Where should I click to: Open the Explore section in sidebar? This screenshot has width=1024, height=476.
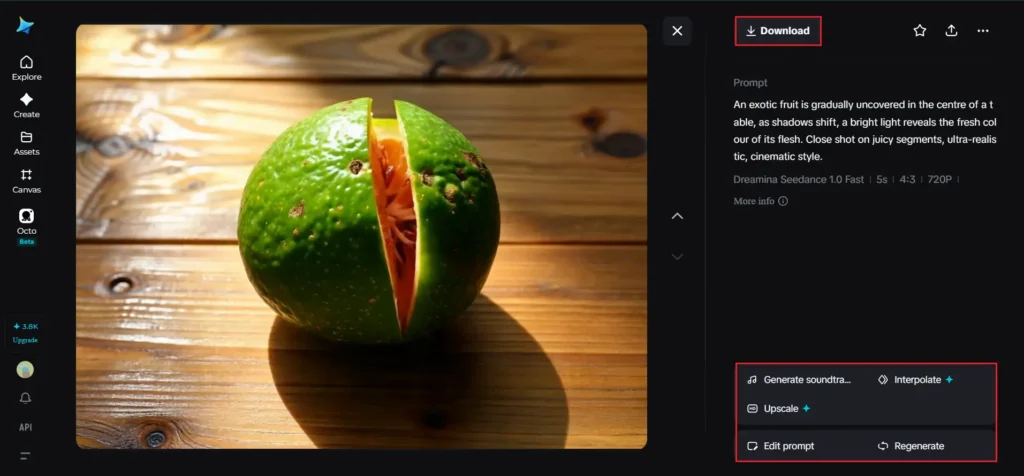coord(26,68)
